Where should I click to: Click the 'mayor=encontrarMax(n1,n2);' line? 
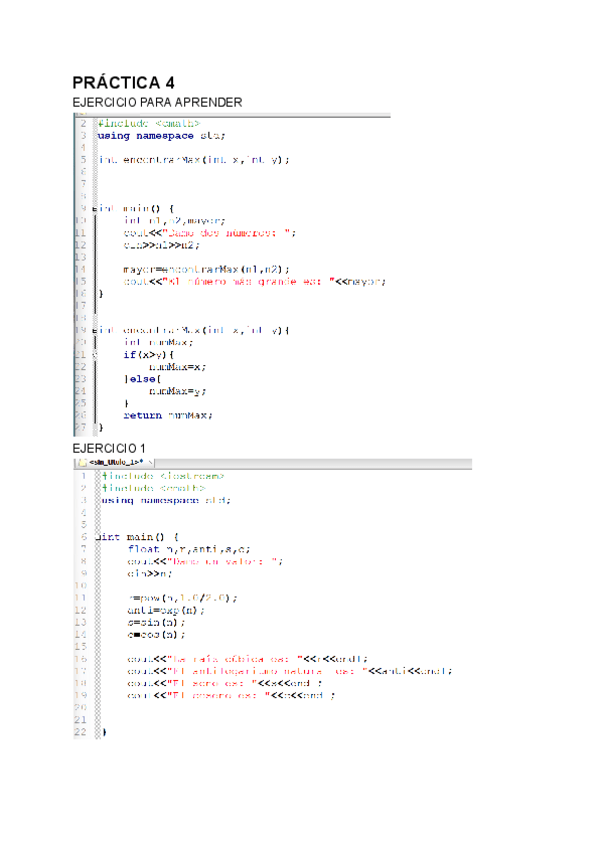[x=206, y=269]
